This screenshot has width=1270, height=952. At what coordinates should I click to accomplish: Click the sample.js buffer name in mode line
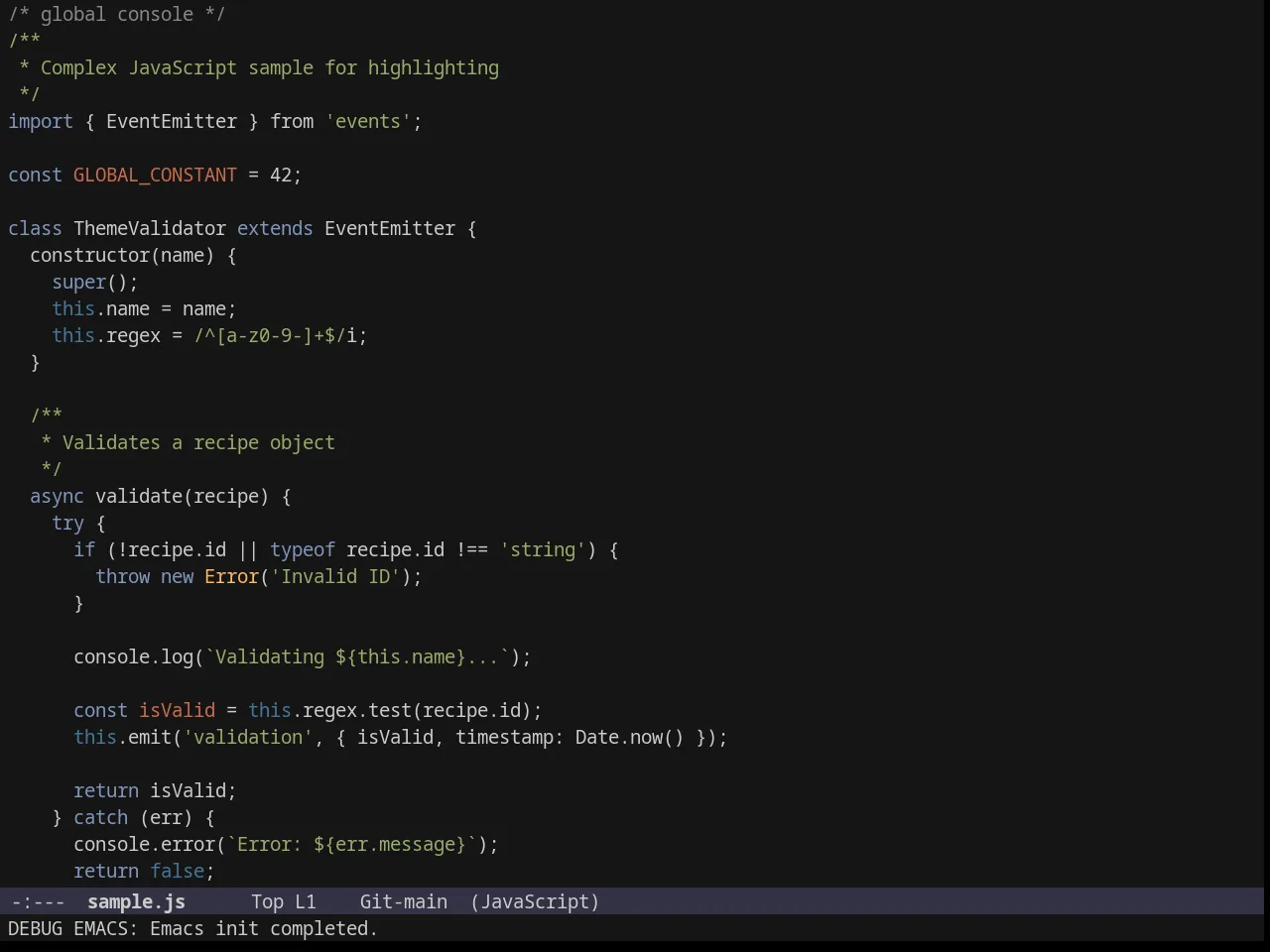pos(136,901)
